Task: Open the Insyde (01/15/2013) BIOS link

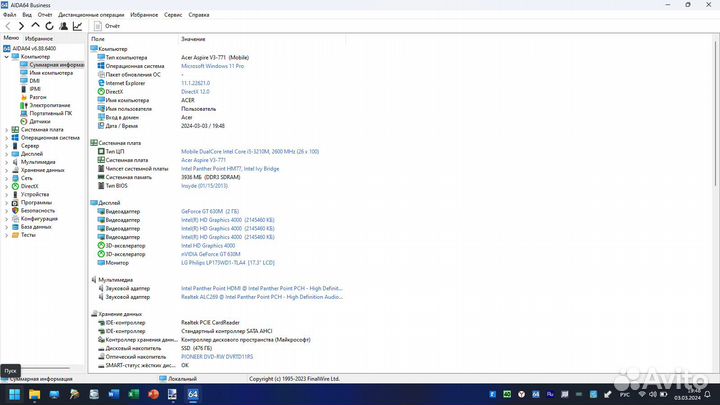Action: point(204,186)
